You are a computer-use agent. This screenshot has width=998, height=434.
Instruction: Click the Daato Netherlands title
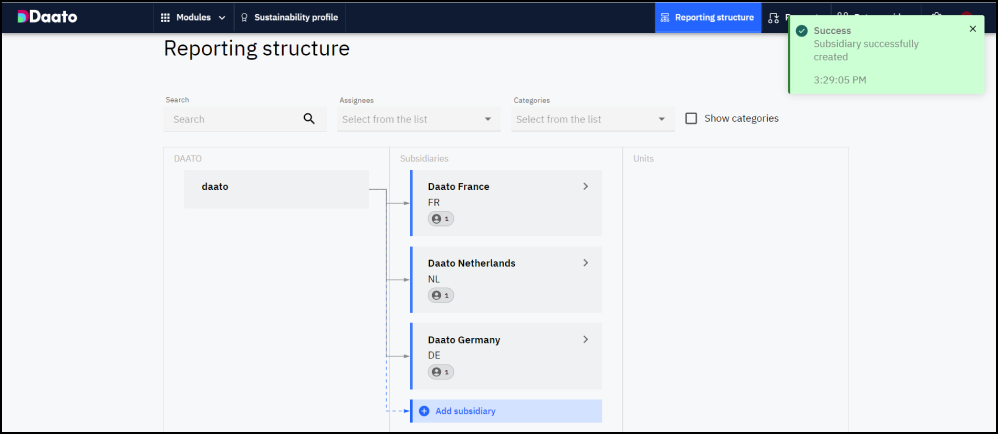472,263
